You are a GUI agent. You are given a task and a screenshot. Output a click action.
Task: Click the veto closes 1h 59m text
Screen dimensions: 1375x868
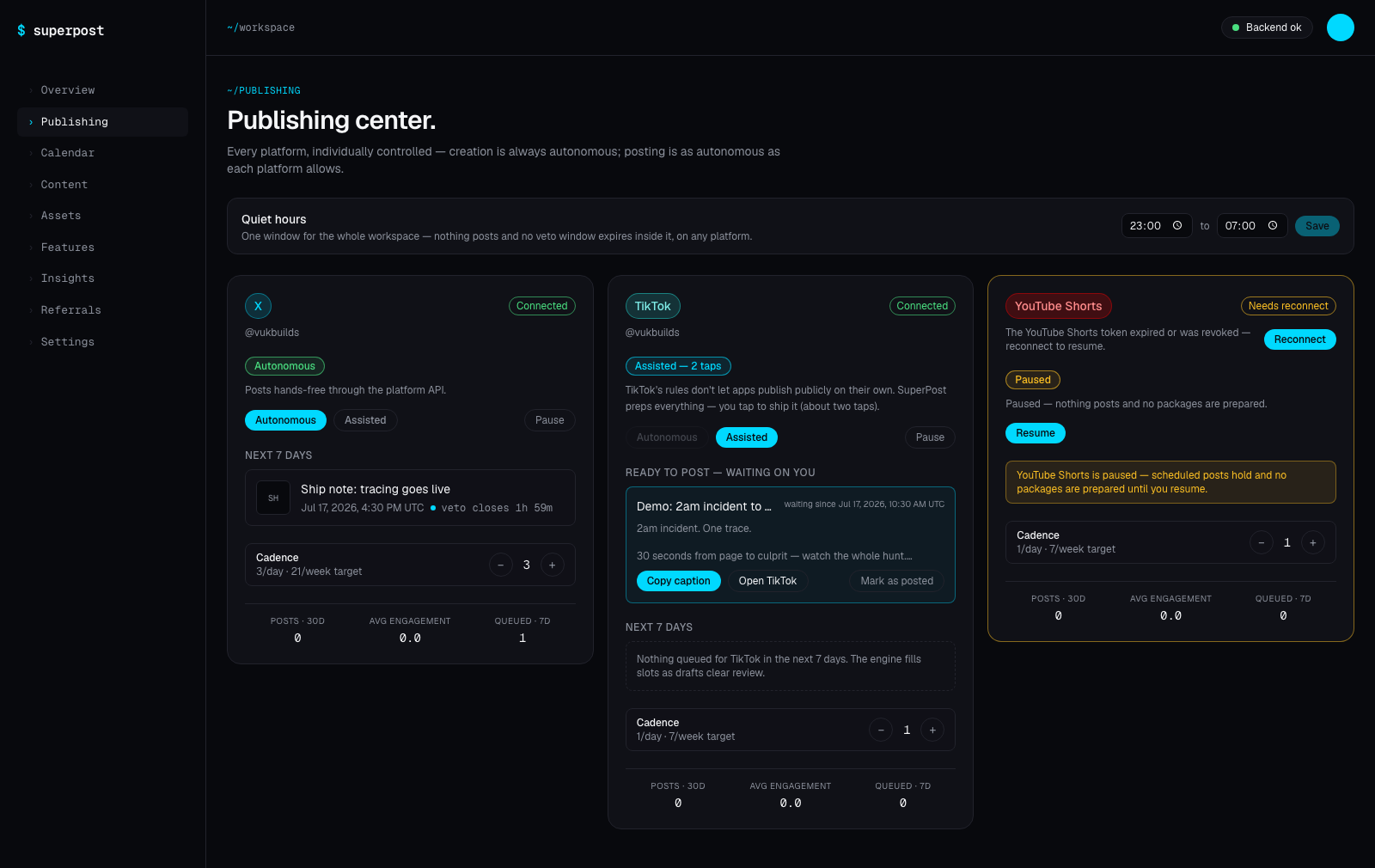(x=497, y=508)
